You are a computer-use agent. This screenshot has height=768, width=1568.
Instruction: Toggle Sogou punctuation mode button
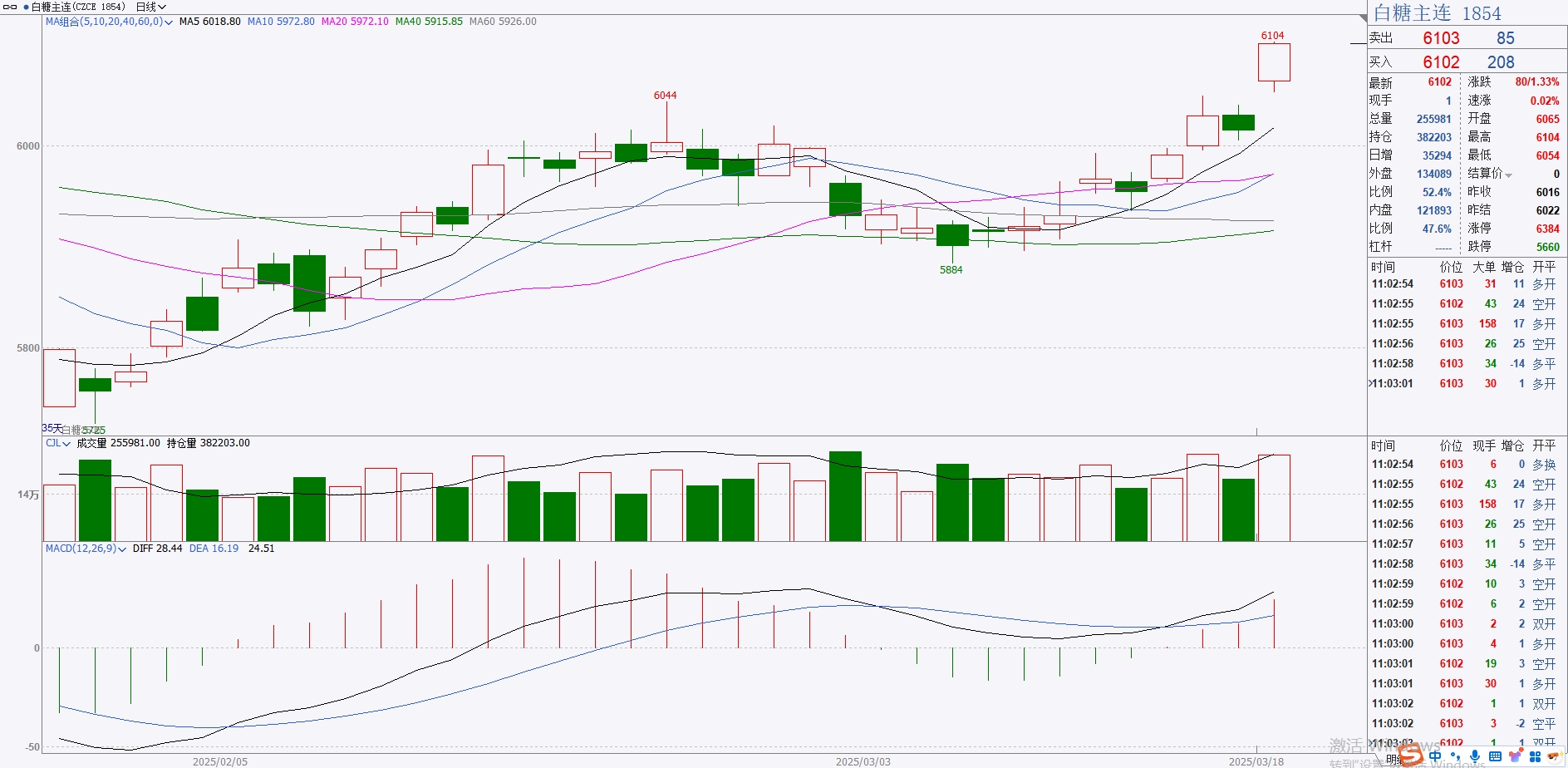coord(1455,757)
